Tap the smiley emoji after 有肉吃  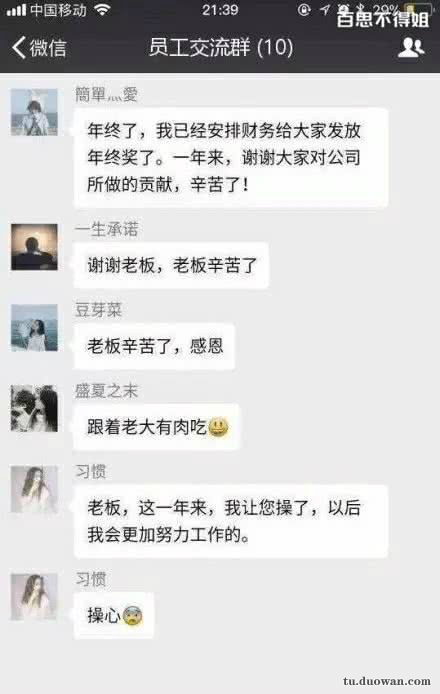218,427
